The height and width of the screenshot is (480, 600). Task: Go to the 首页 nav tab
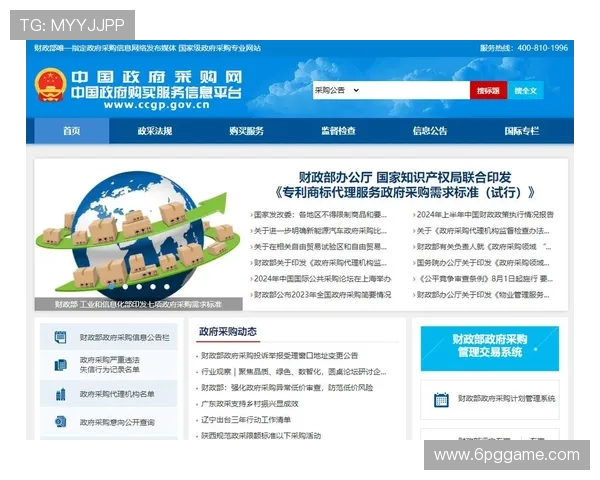pyautogui.click(x=72, y=131)
